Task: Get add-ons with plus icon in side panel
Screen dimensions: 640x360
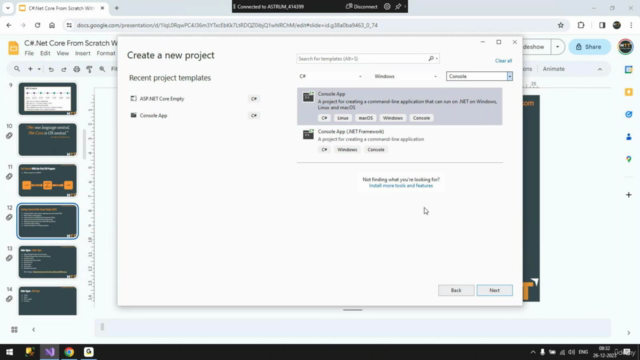Action: 629,195
